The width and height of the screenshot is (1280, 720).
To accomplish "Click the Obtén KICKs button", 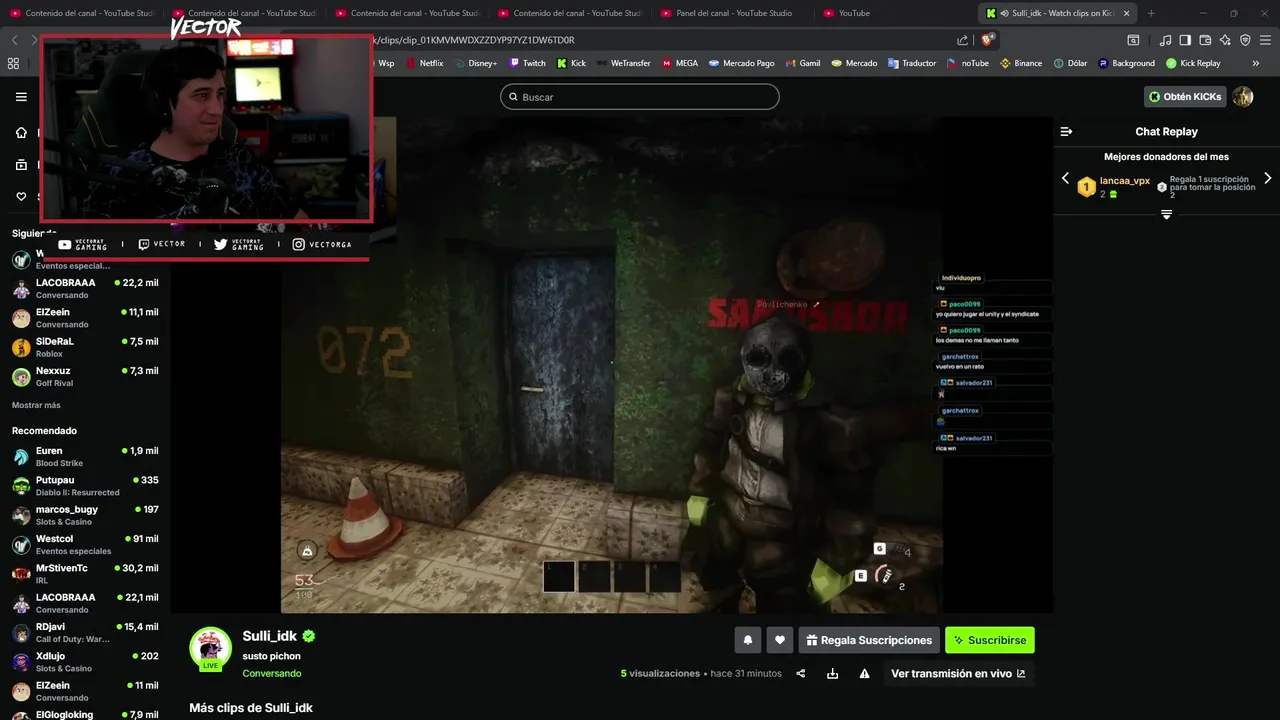I will 1185,97.
